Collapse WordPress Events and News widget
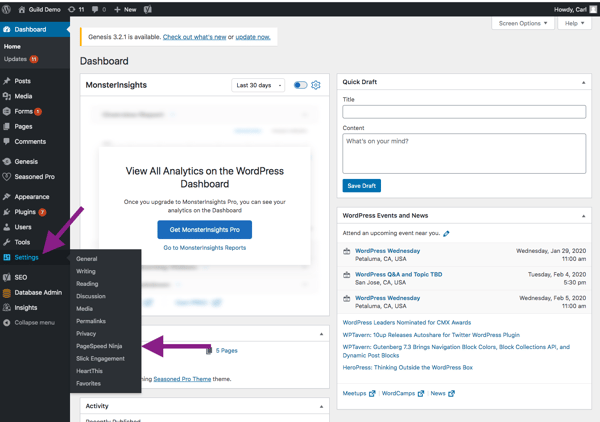Screen dimensions: 600x422 (584, 216)
